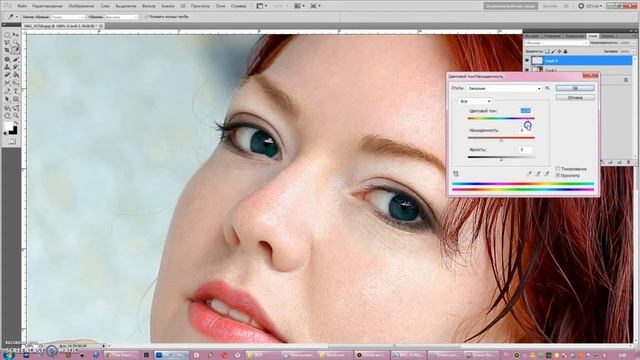
Task: Select the History Brush tool
Action: 16,67
